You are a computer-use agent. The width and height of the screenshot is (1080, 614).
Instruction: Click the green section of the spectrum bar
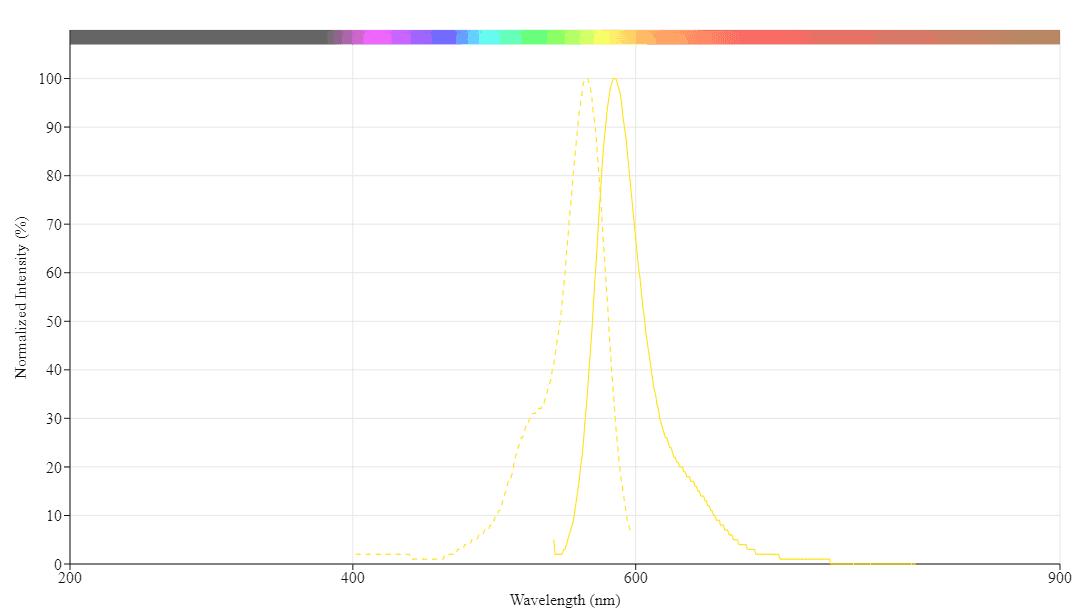534,37
